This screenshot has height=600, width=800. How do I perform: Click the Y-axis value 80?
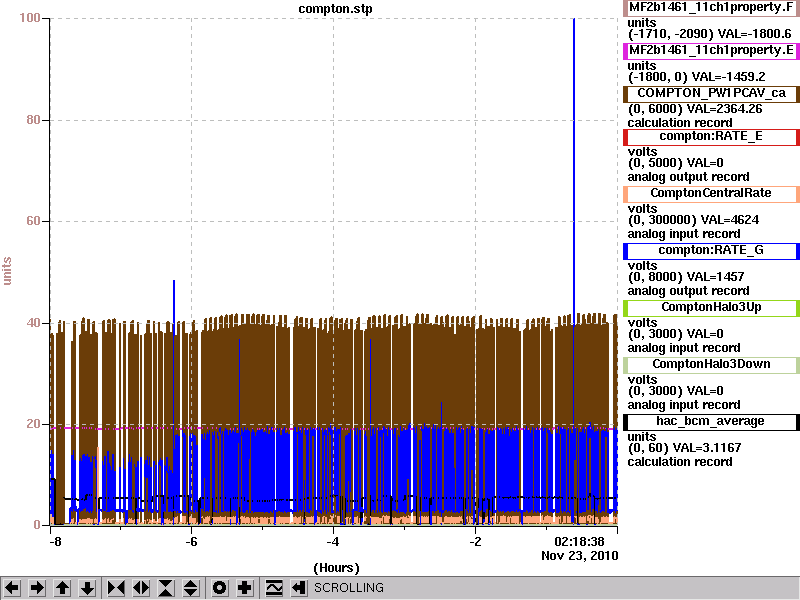(x=33, y=120)
